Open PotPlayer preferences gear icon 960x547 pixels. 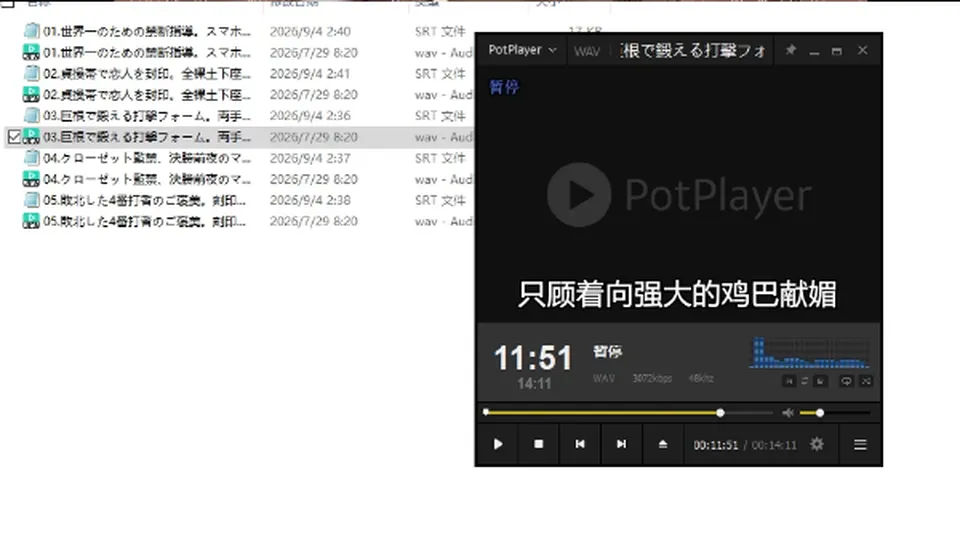(x=817, y=444)
